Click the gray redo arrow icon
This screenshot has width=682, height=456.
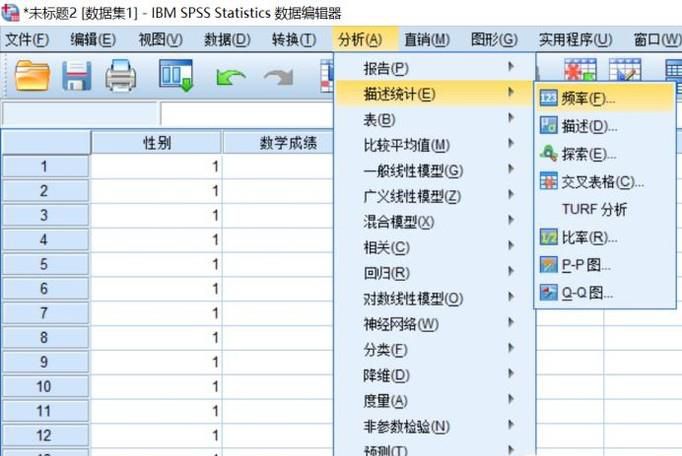pos(278,77)
